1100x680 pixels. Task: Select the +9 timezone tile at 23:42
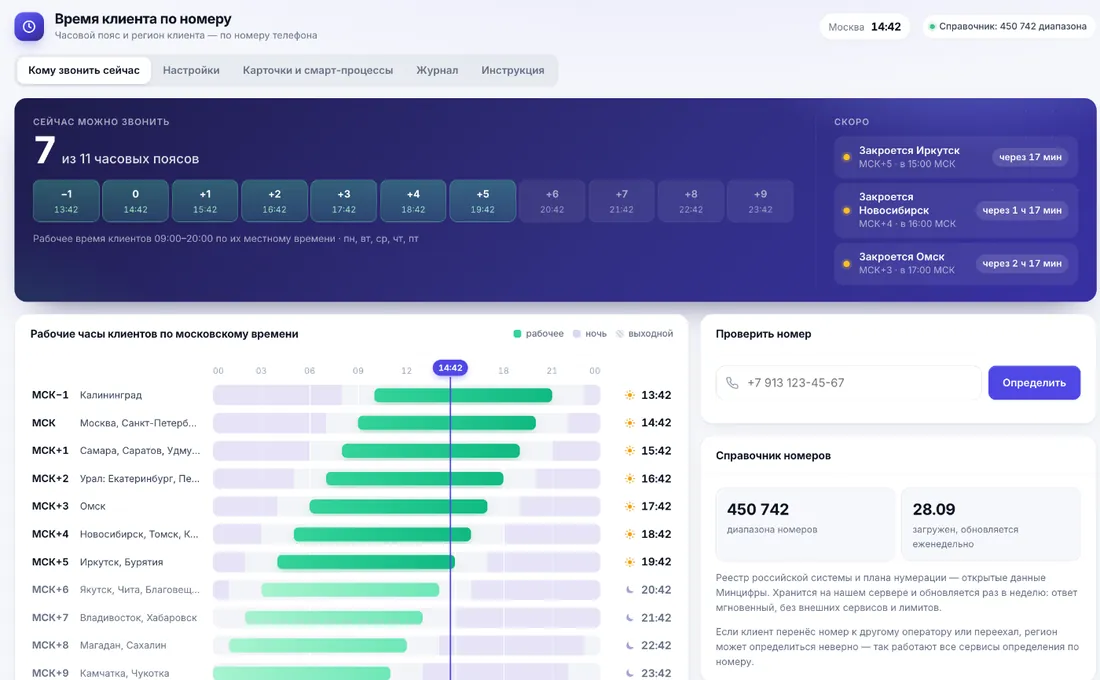pyautogui.click(x=760, y=201)
